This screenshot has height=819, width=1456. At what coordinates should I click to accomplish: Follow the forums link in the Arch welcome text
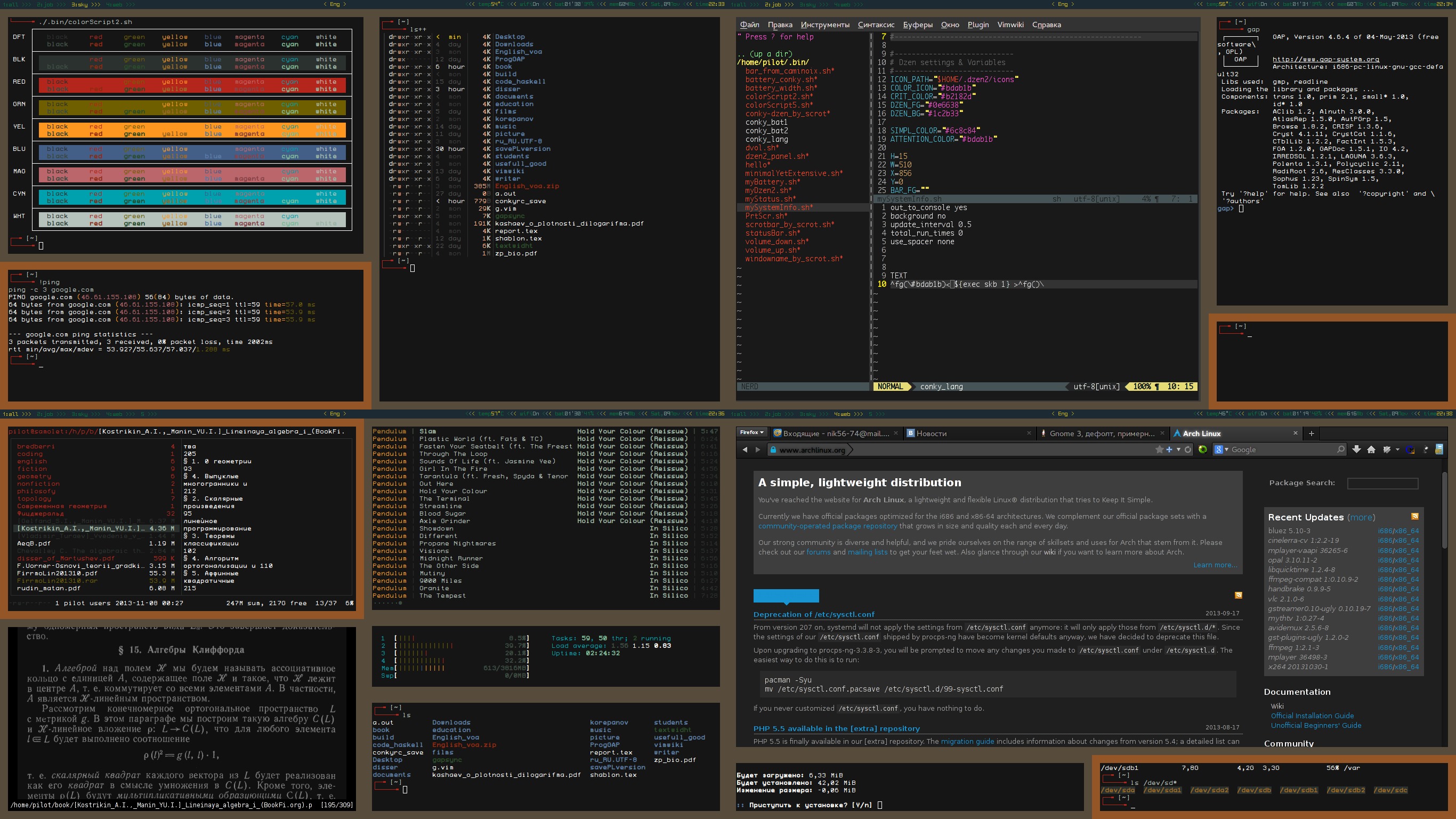click(819, 551)
